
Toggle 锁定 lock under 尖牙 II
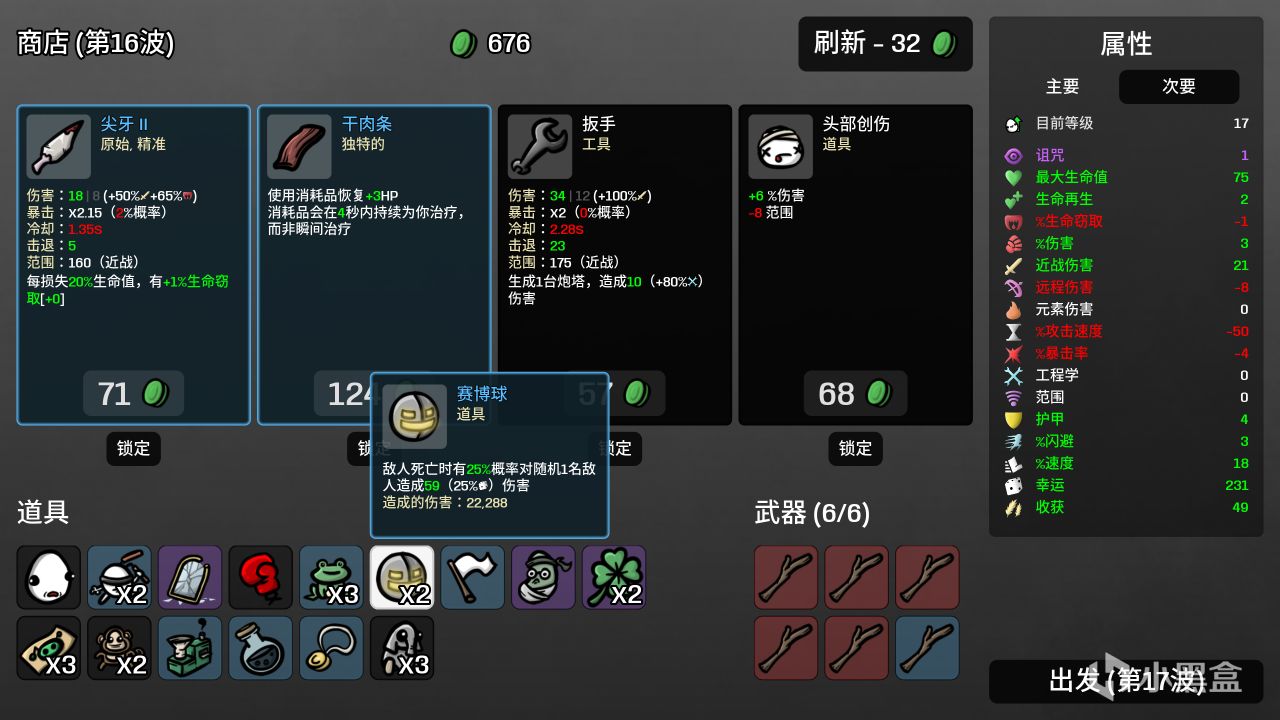point(133,448)
